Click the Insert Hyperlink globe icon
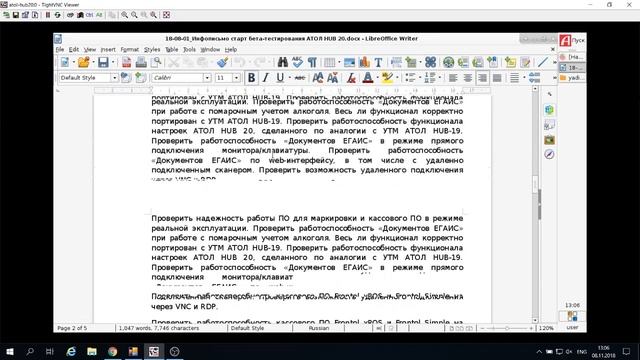Screen dimensions: 640x360 click(x=449, y=62)
